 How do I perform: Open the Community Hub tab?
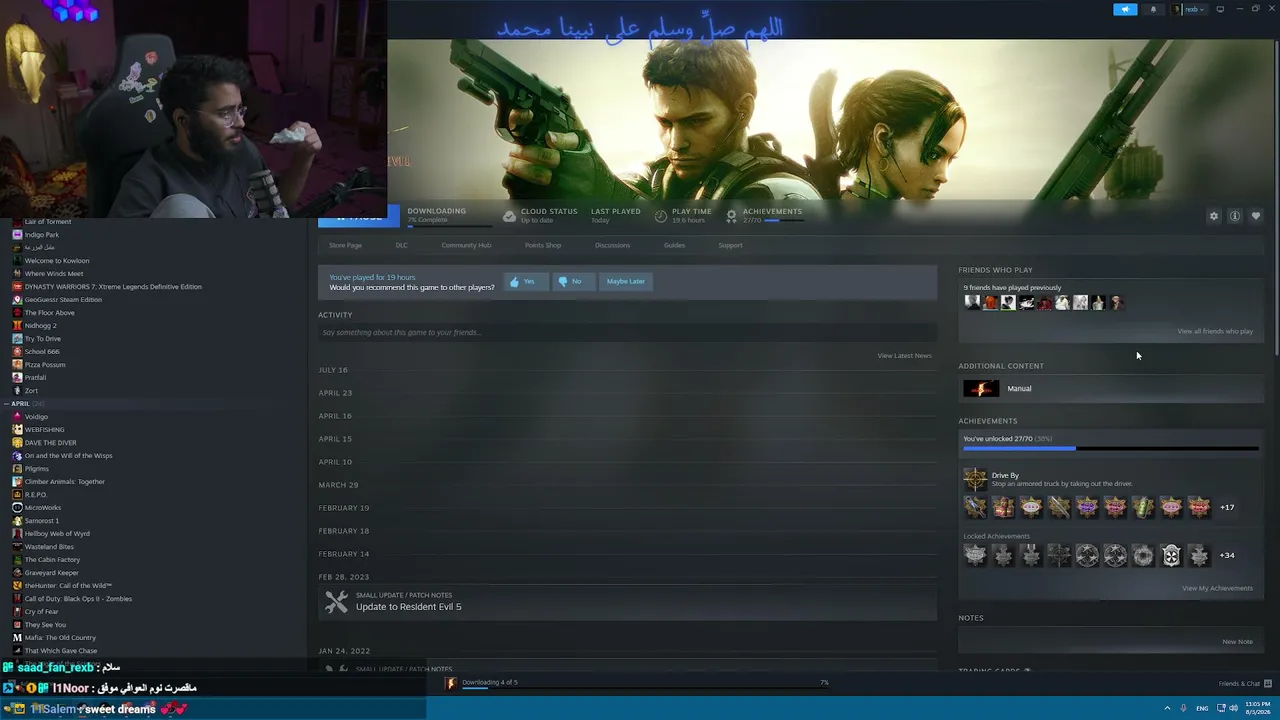(466, 245)
